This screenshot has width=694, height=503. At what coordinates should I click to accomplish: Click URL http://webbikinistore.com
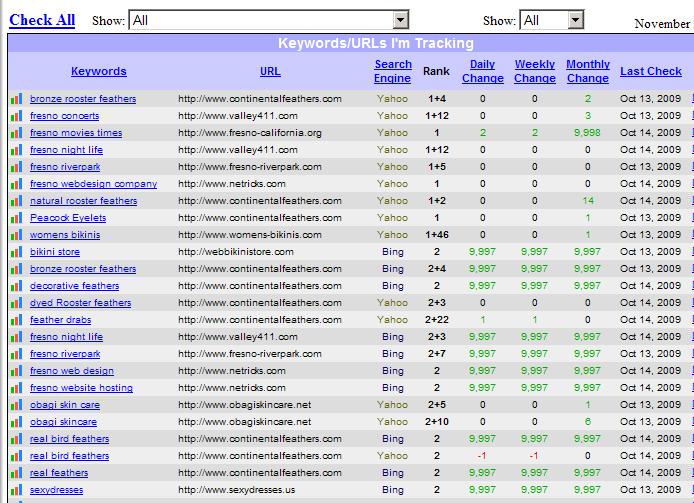[x=236, y=252]
